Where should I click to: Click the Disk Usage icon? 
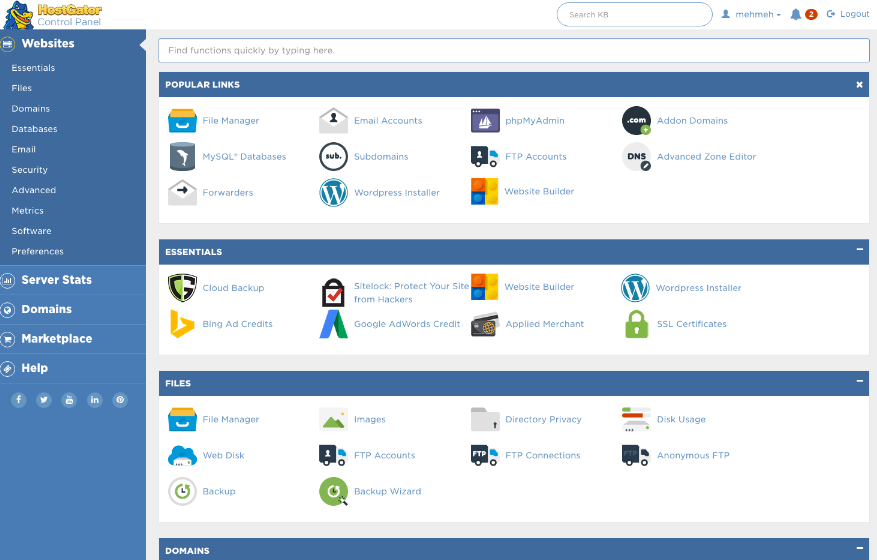coord(636,420)
